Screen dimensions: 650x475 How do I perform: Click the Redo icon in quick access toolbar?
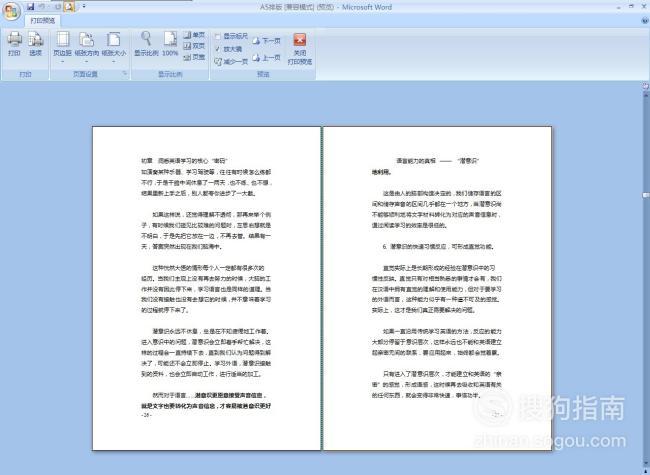(57, 6)
